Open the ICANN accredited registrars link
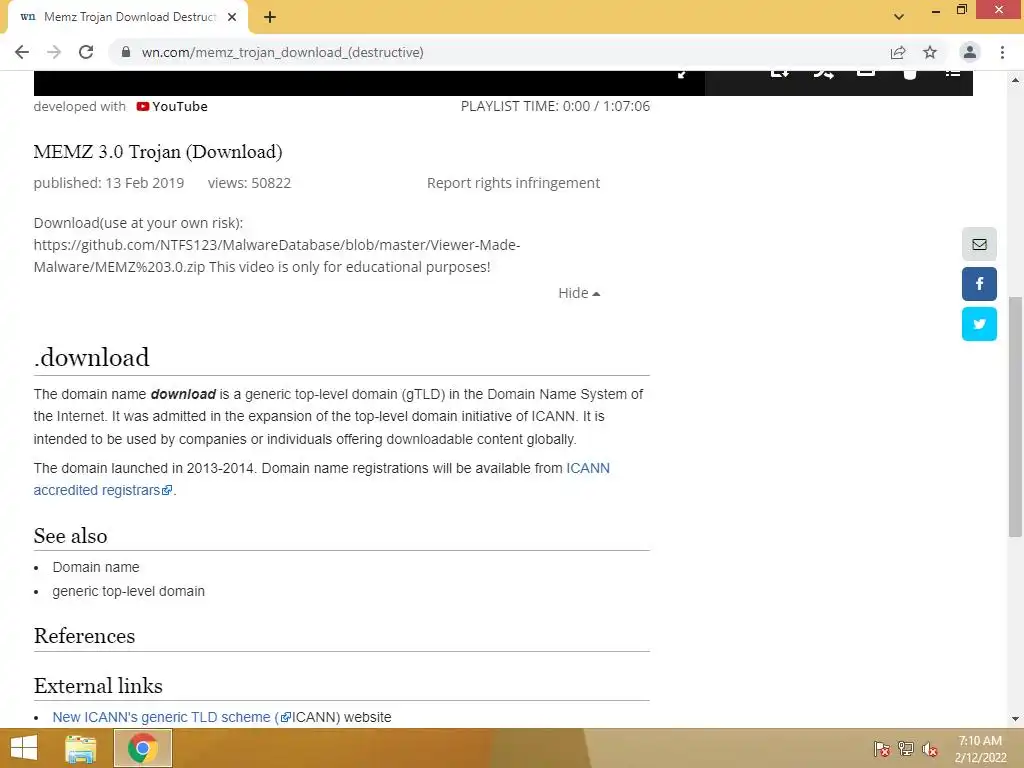Image resolution: width=1024 pixels, height=768 pixels. (x=321, y=479)
